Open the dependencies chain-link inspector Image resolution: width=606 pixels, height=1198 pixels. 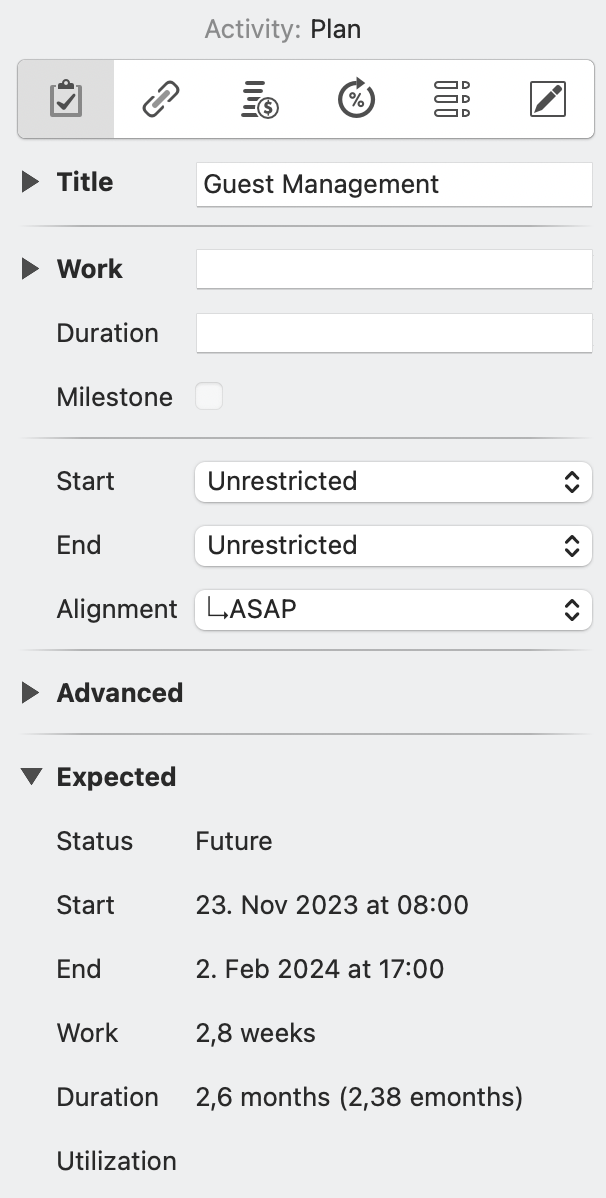(x=161, y=98)
